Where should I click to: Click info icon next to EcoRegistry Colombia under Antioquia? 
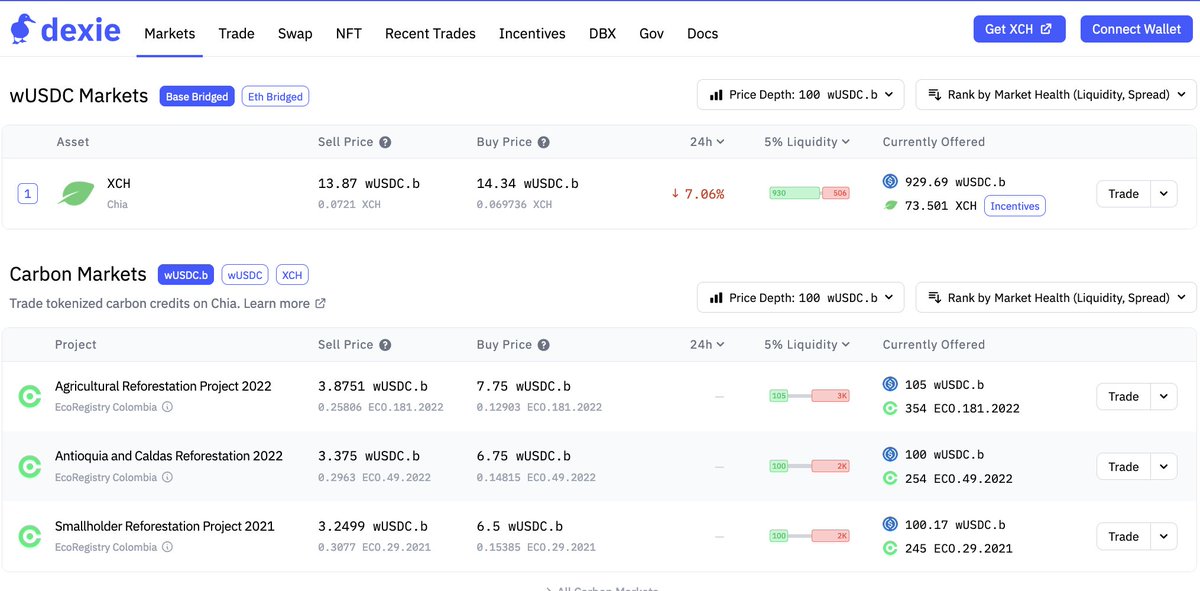pyautogui.click(x=167, y=477)
